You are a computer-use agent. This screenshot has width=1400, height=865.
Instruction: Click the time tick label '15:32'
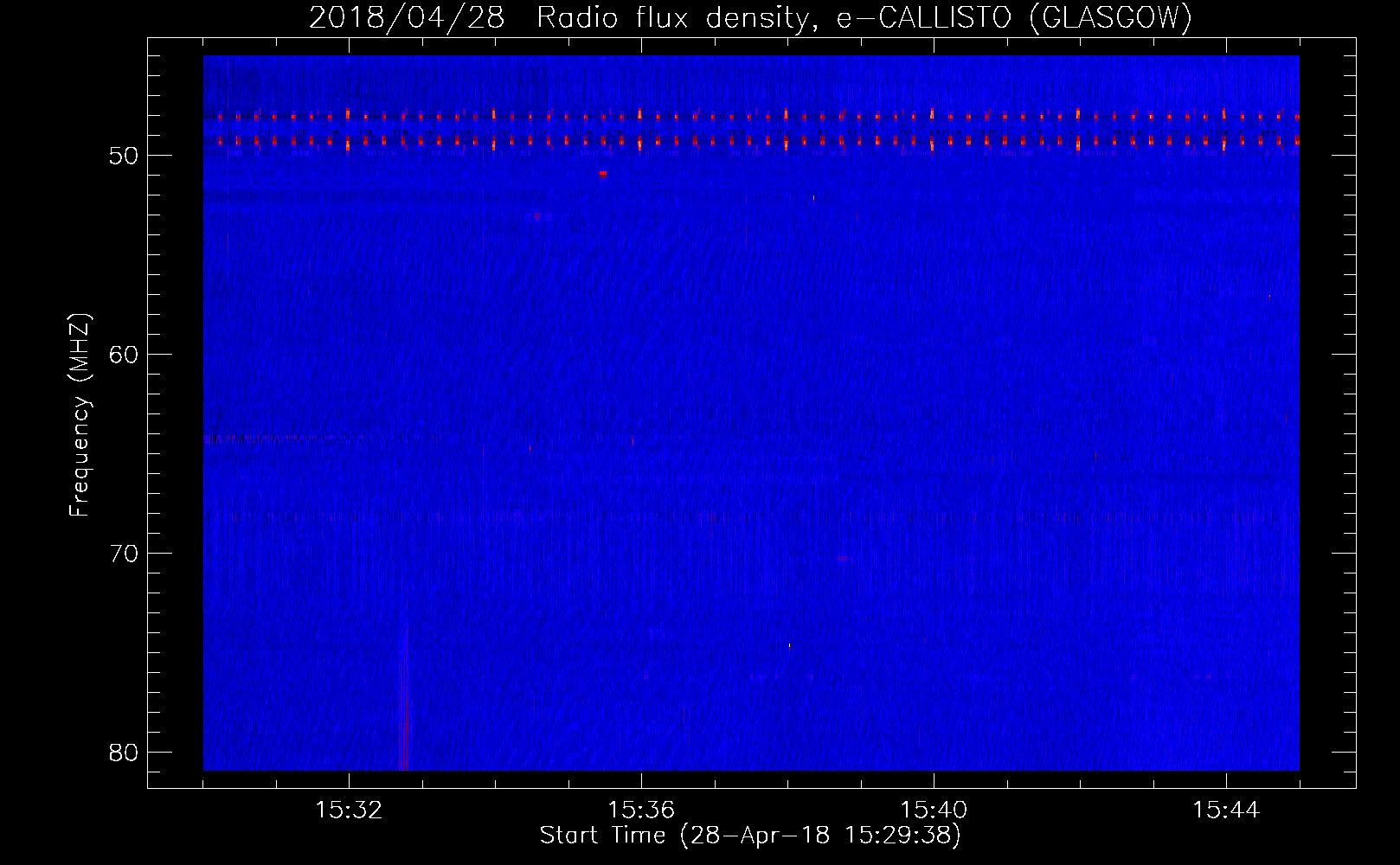pos(349,811)
